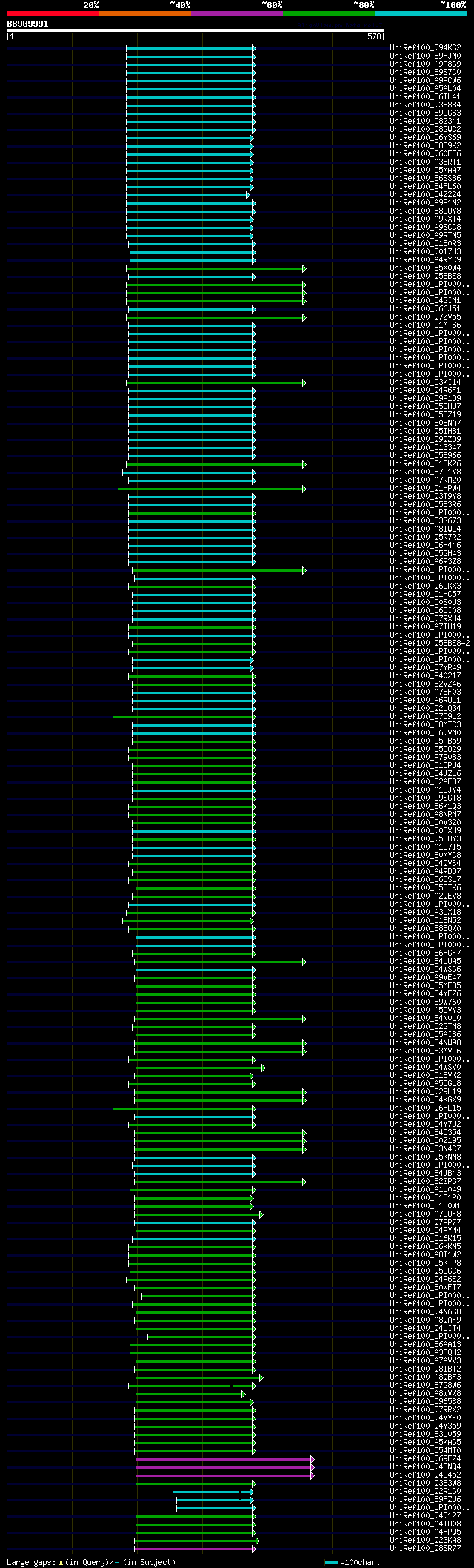The width and height of the screenshot is (474, 1568).
Task: Select hit label UniRef100_B5X0W4
Action: click(425, 268)
